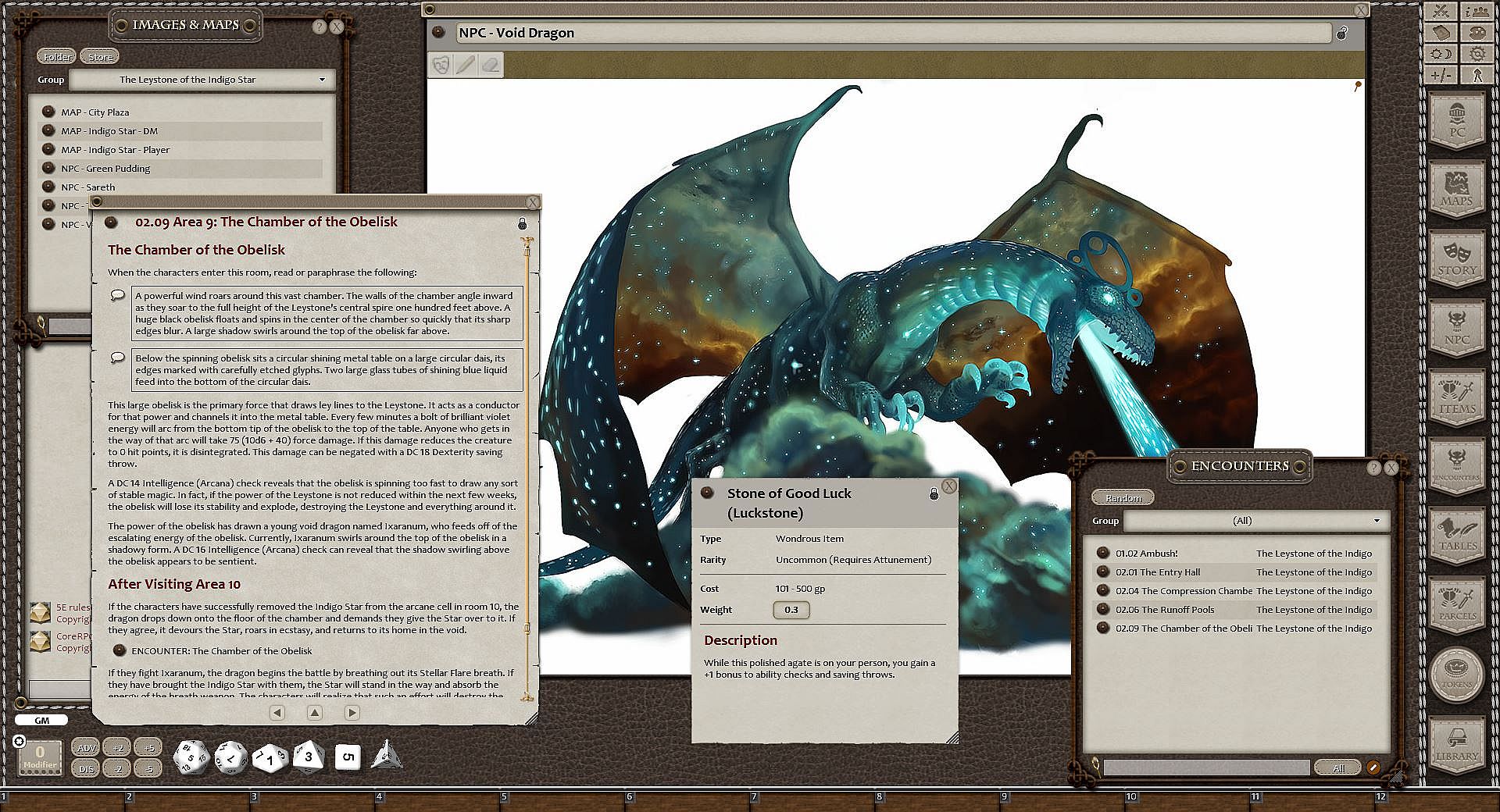1500x812 pixels.
Task: Select MAP - City Plaza entry
Action: 95,112
